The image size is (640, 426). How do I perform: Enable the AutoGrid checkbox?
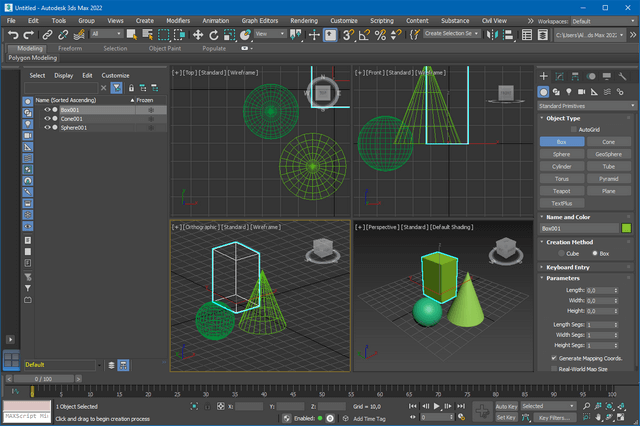coord(573,130)
